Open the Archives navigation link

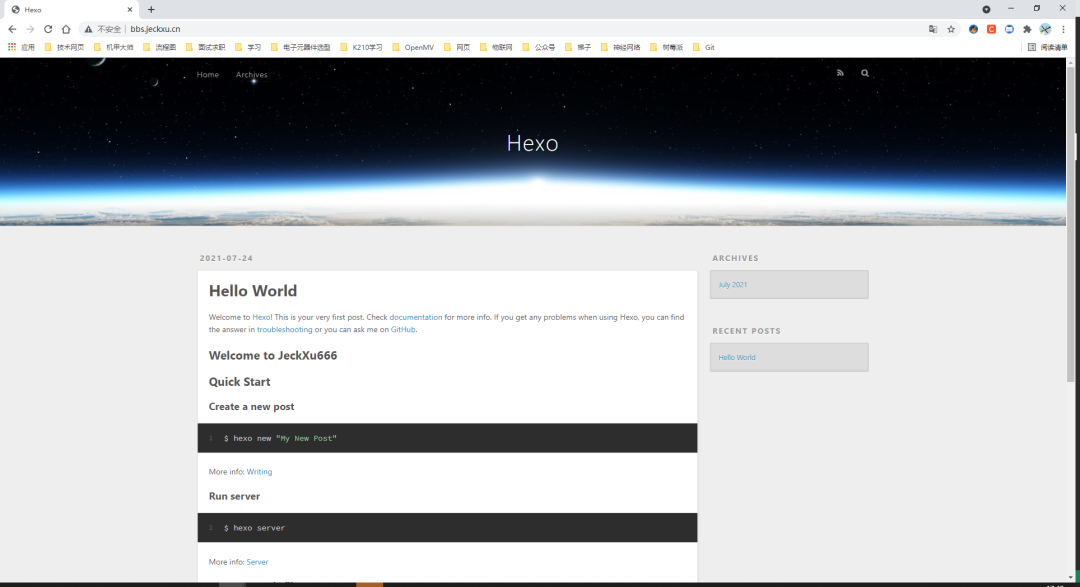[251, 74]
